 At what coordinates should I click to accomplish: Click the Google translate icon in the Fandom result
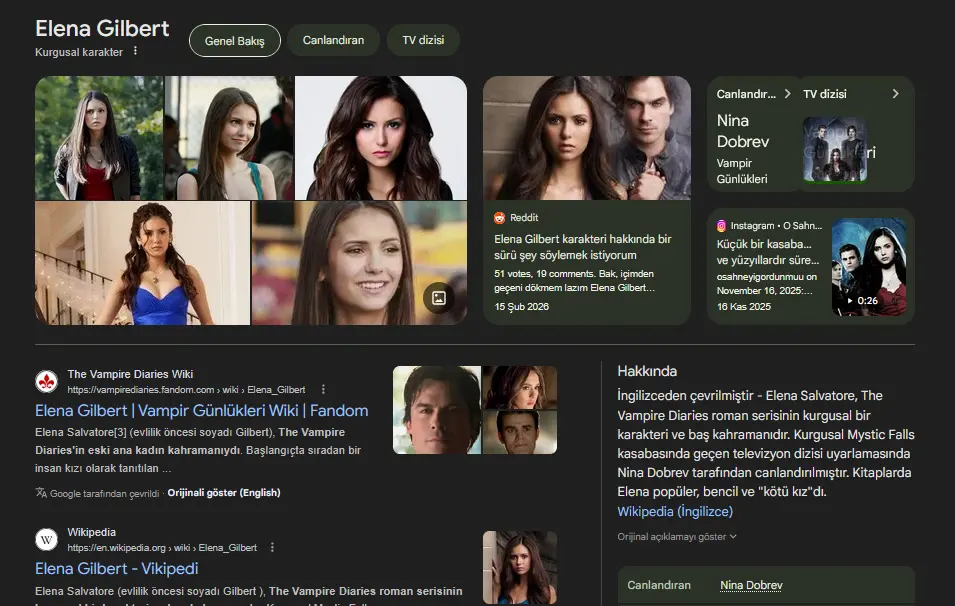coord(41,493)
